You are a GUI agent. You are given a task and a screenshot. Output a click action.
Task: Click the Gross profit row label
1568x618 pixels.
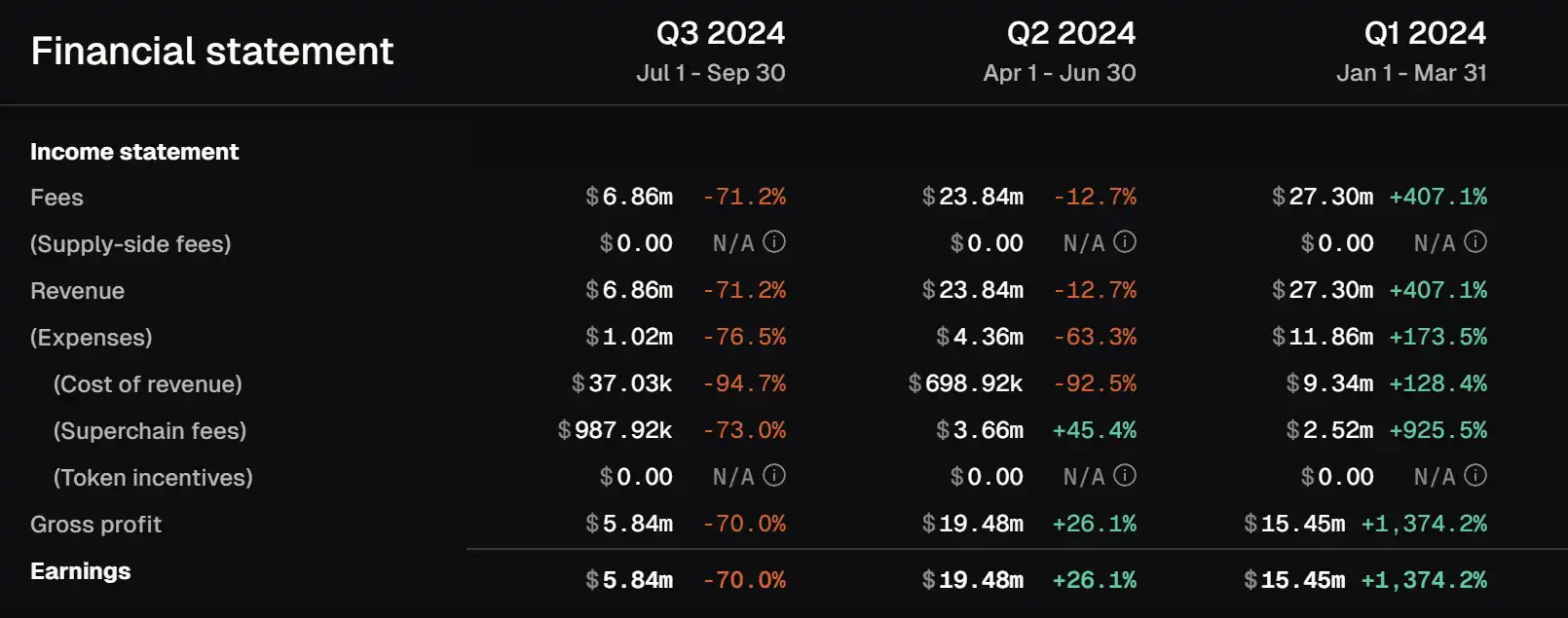point(95,525)
